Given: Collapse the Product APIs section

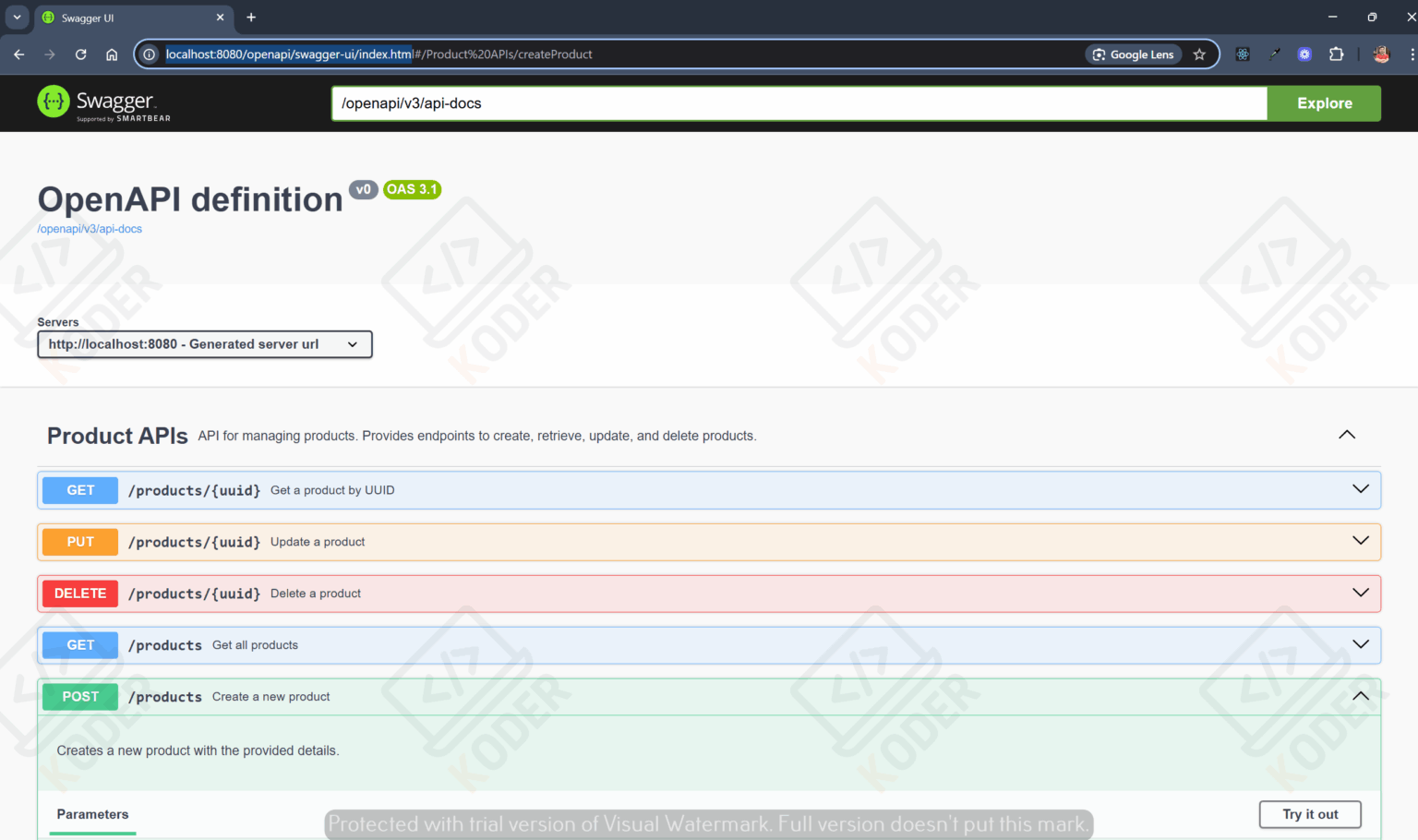Looking at the screenshot, I should point(1347,435).
